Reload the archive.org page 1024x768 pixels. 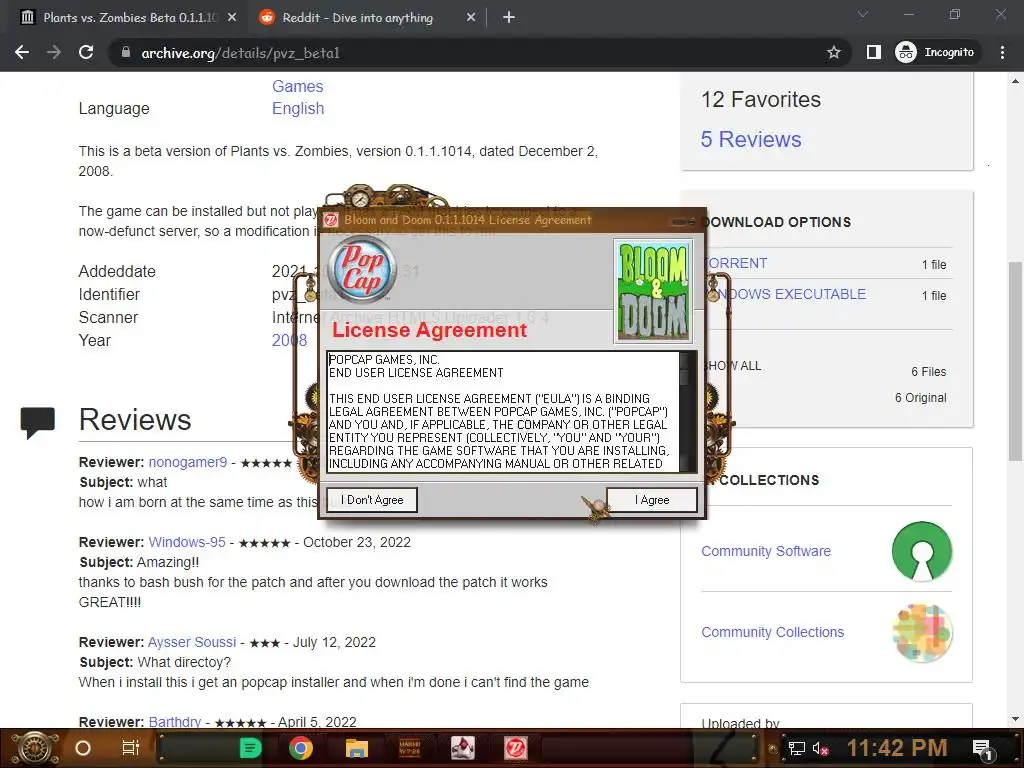click(86, 52)
